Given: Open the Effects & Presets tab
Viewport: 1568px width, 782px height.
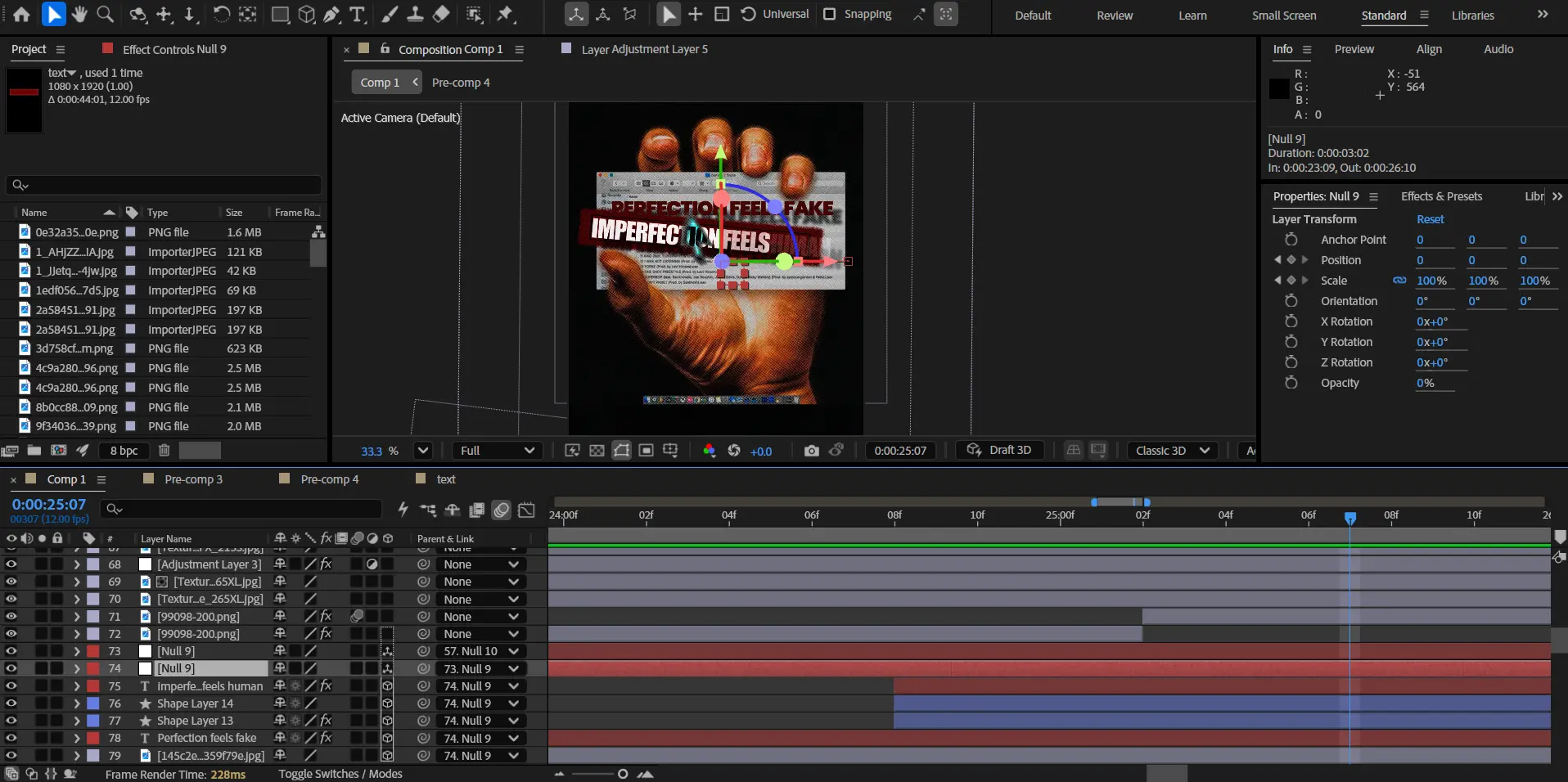Looking at the screenshot, I should click(x=1440, y=196).
